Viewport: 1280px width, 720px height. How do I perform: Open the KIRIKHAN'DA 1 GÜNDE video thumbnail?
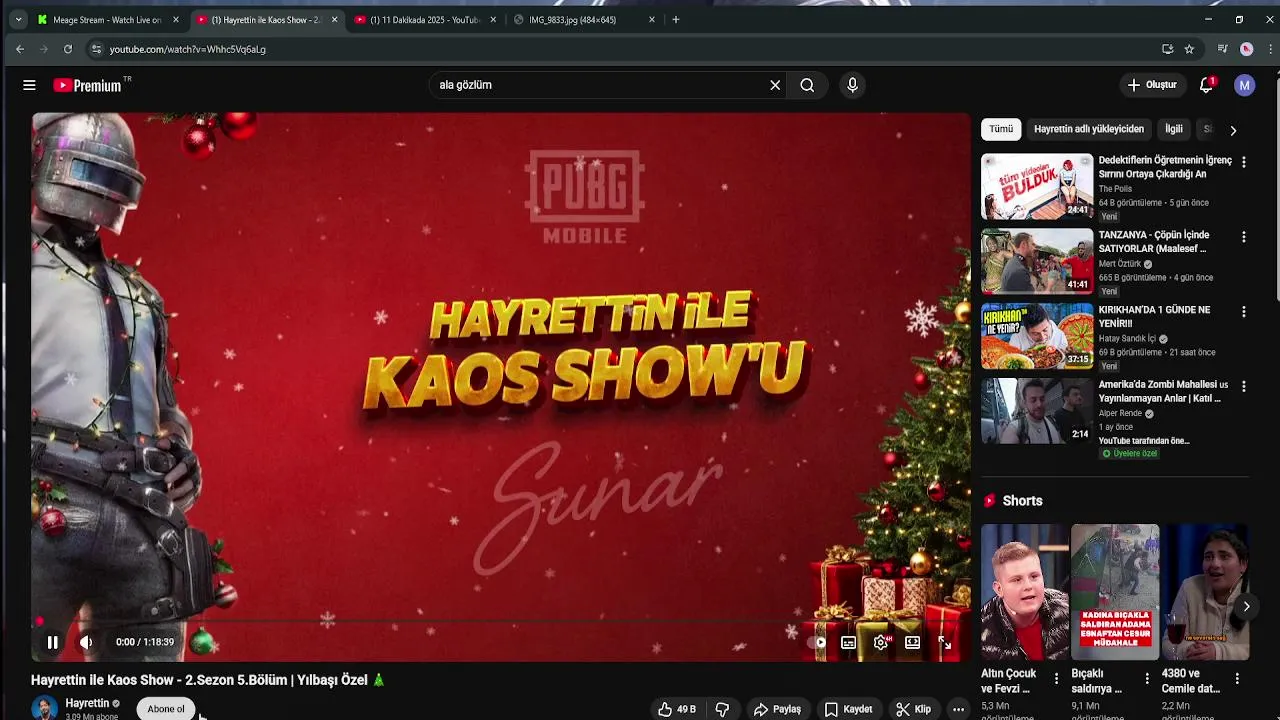click(x=1037, y=336)
